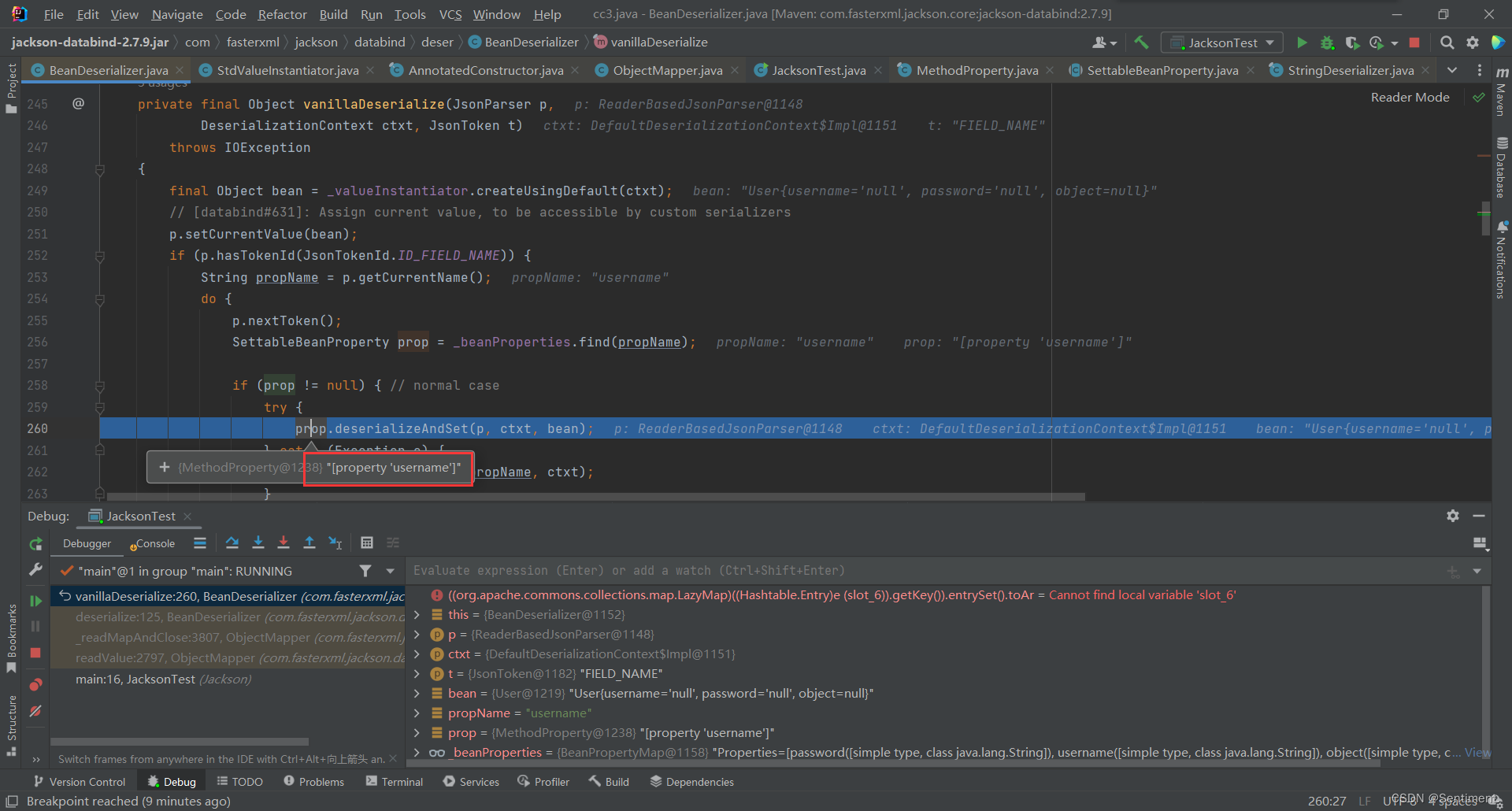View breakpoints red circles icon
The width and height of the screenshot is (1512, 811).
point(35,684)
